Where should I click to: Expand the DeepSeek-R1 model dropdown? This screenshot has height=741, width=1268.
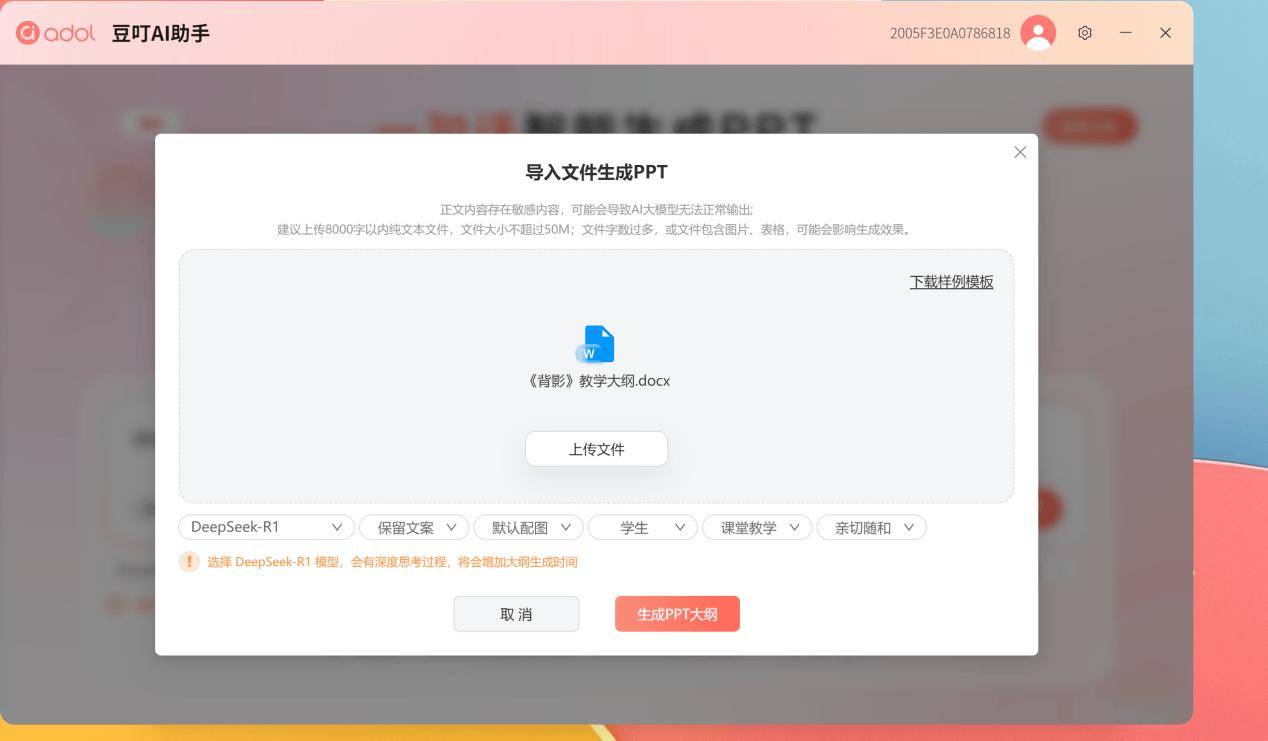(266, 527)
